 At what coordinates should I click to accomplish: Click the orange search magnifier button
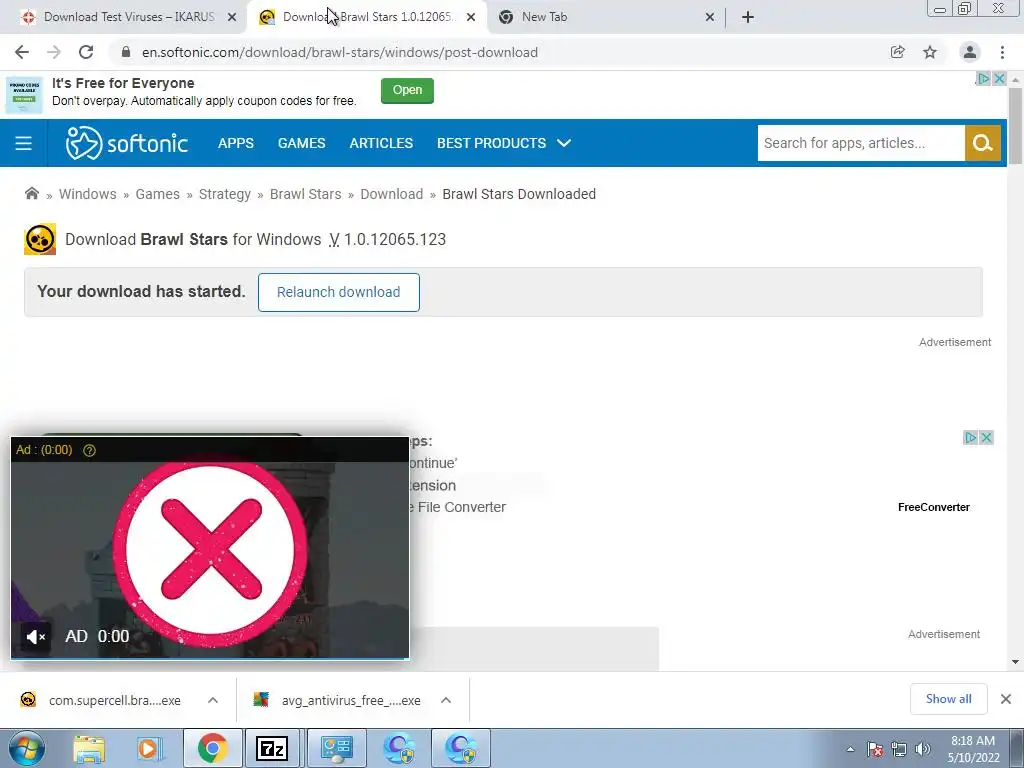click(x=983, y=143)
